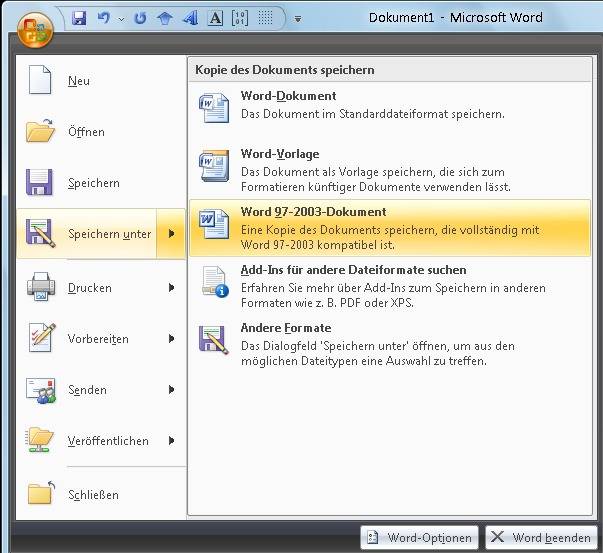Click the Undo arrow icon

[103, 18]
